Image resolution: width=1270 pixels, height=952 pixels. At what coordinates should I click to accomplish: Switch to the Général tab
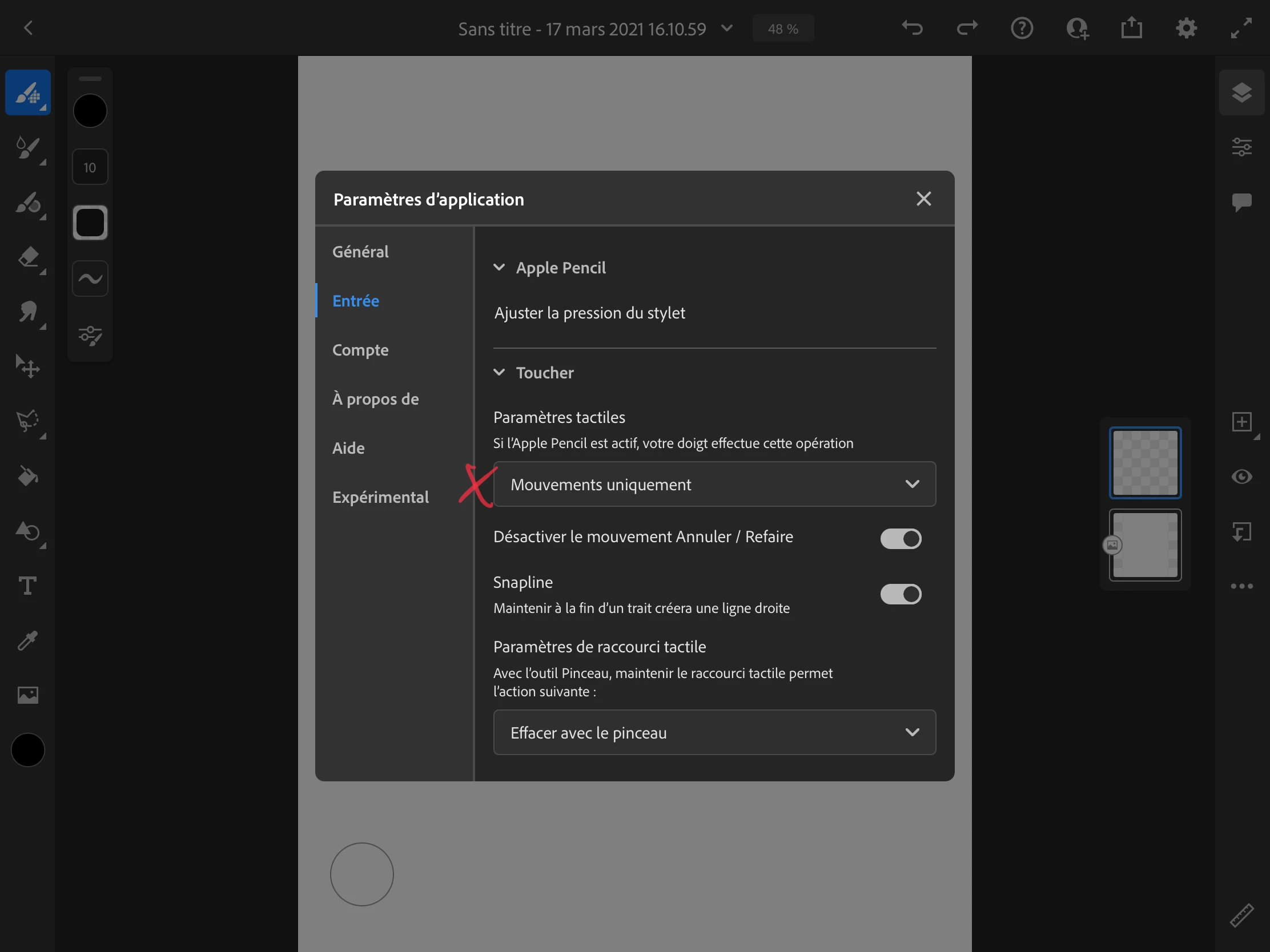click(x=360, y=251)
